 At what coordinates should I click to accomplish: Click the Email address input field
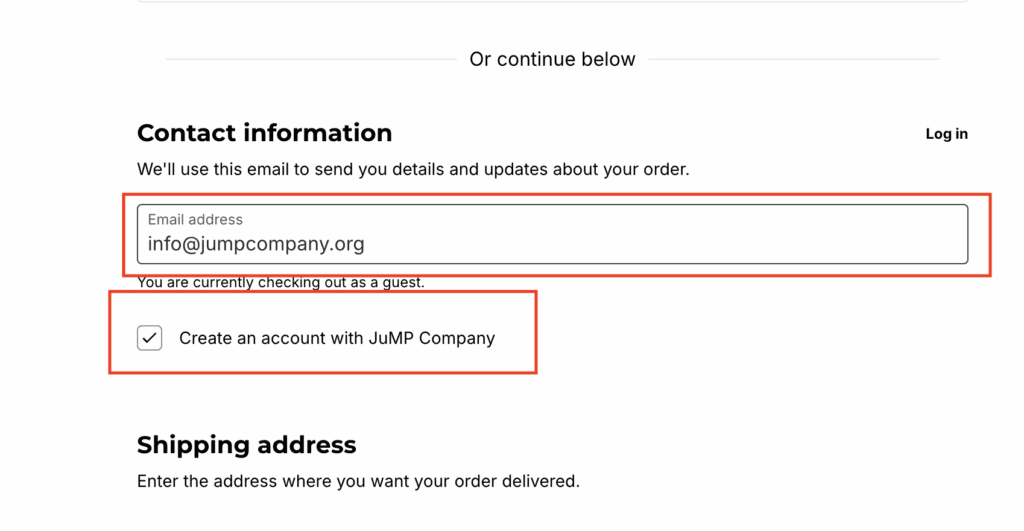(x=552, y=234)
